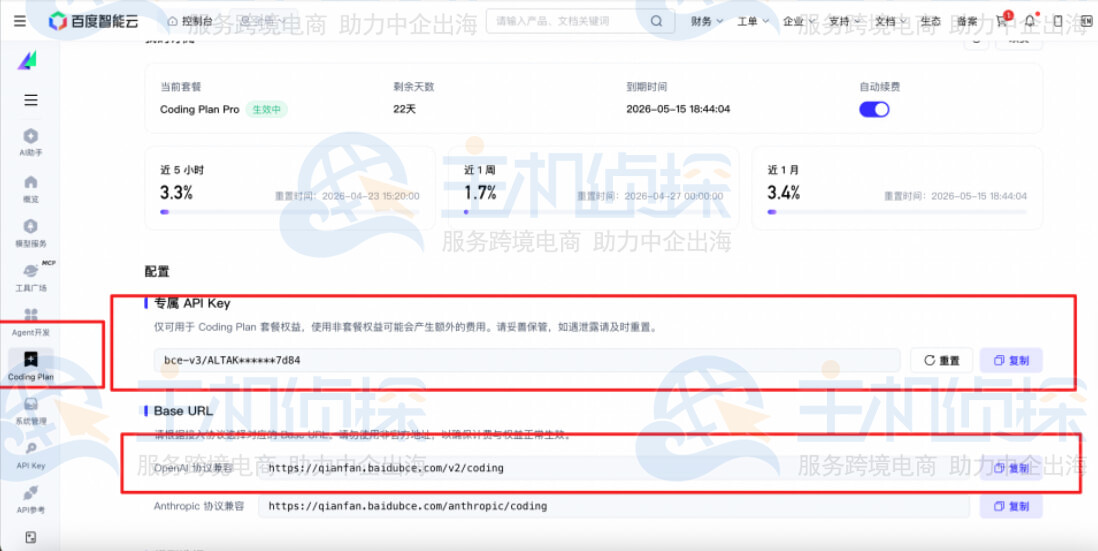The image size is (1098, 551).
Task: Open the top-left hamburger menu
Action: [x=20, y=21]
